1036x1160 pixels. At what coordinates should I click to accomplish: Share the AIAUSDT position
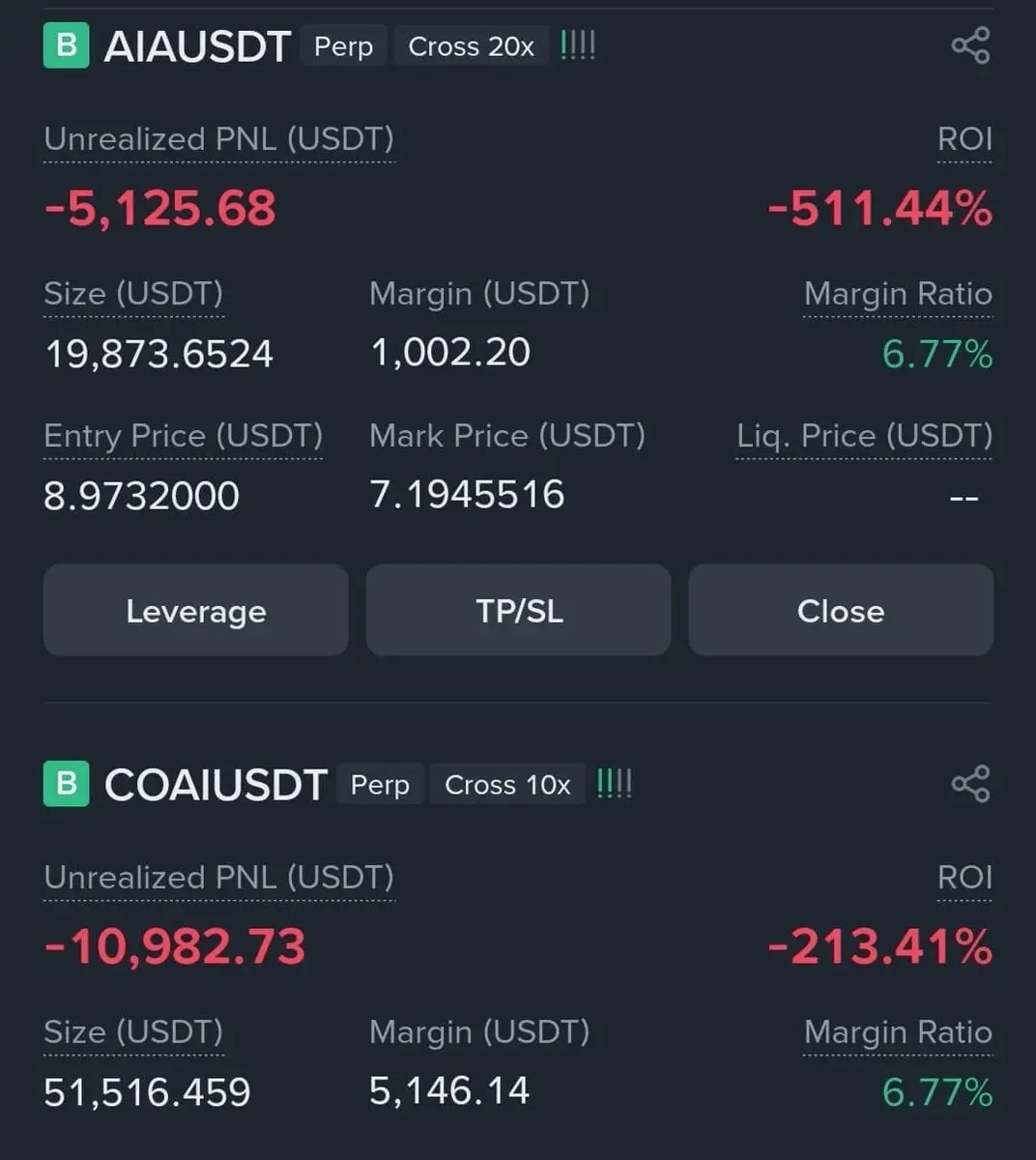coord(970,45)
